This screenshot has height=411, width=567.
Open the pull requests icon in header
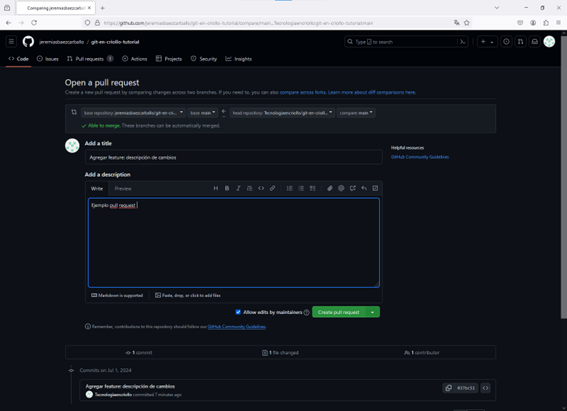coord(520,42)
